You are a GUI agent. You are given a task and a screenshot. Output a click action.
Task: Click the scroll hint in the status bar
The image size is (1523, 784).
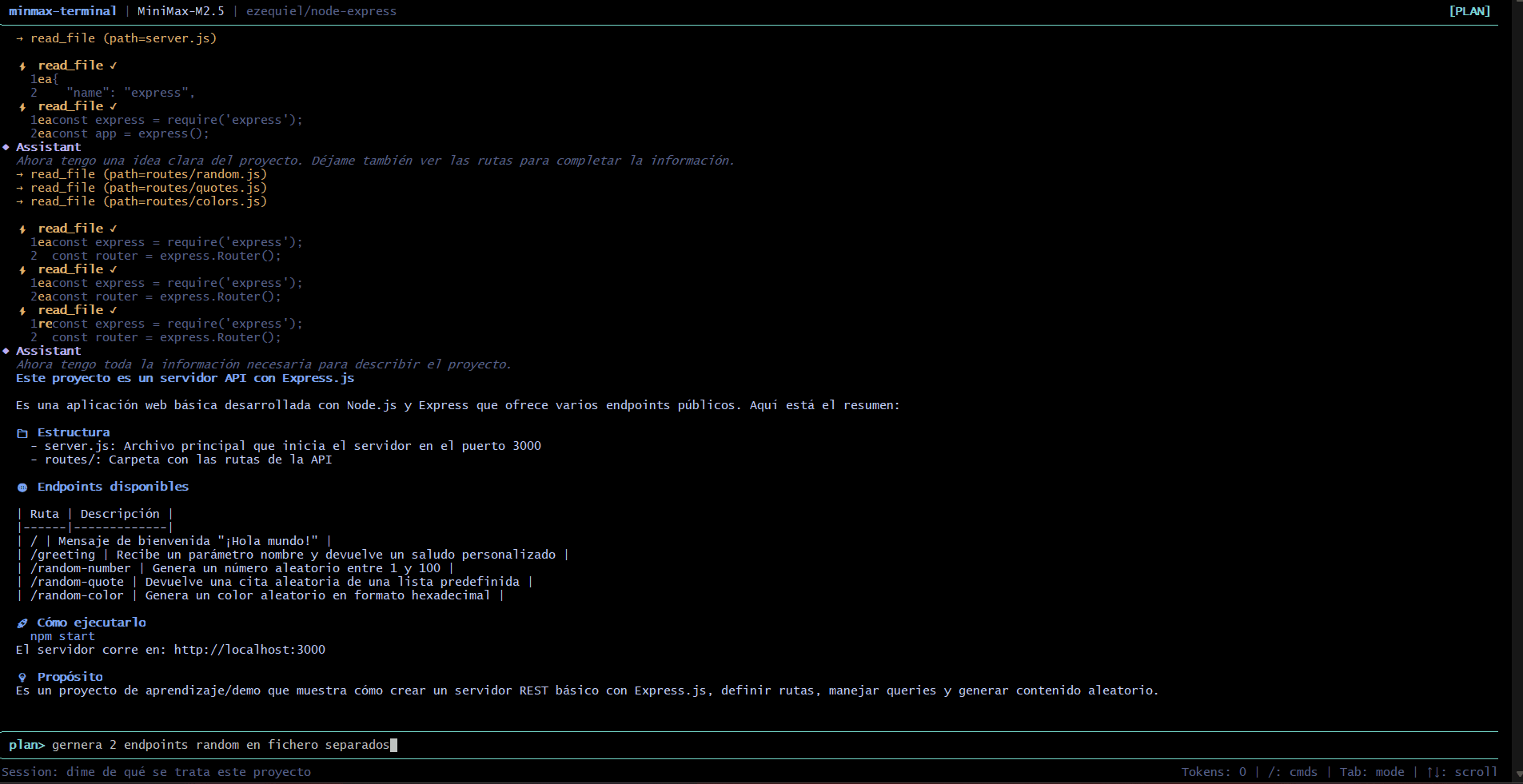pos(1462,772)
